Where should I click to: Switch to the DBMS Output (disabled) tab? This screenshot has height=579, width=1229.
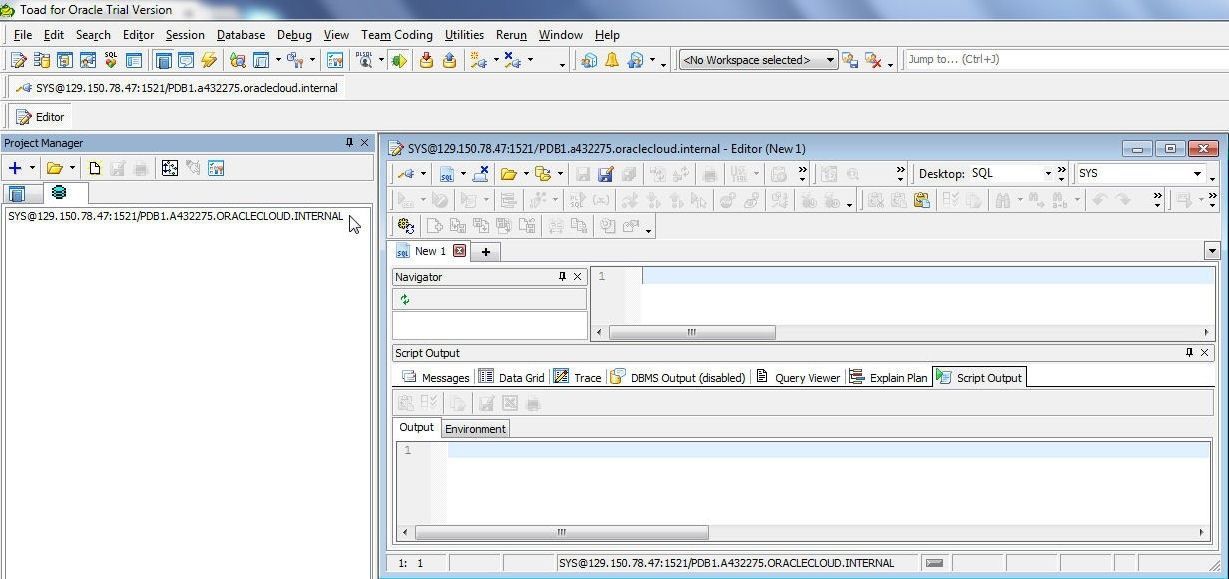click(x=677, y=377)
